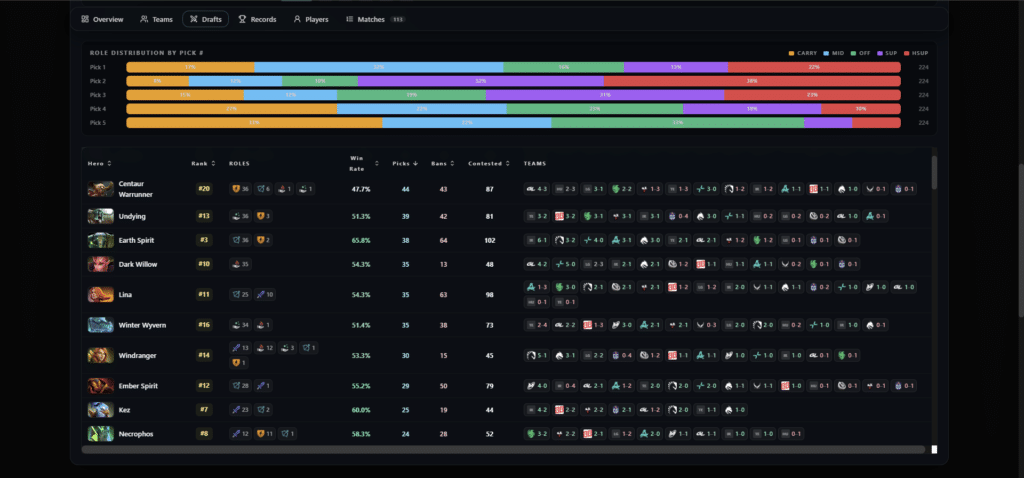
Task: Click the 1-3 team badge in Lina row
Action: [x=536, y=287]
